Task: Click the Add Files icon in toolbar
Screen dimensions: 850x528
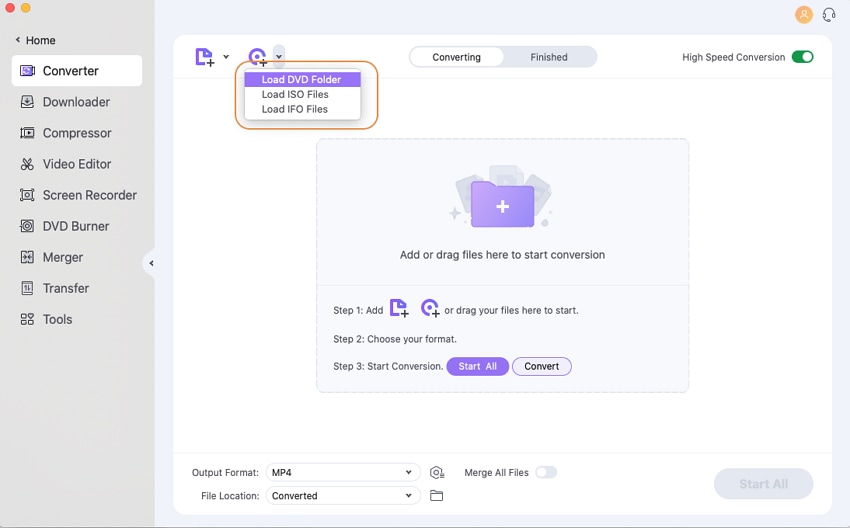Action: (204, 57)
